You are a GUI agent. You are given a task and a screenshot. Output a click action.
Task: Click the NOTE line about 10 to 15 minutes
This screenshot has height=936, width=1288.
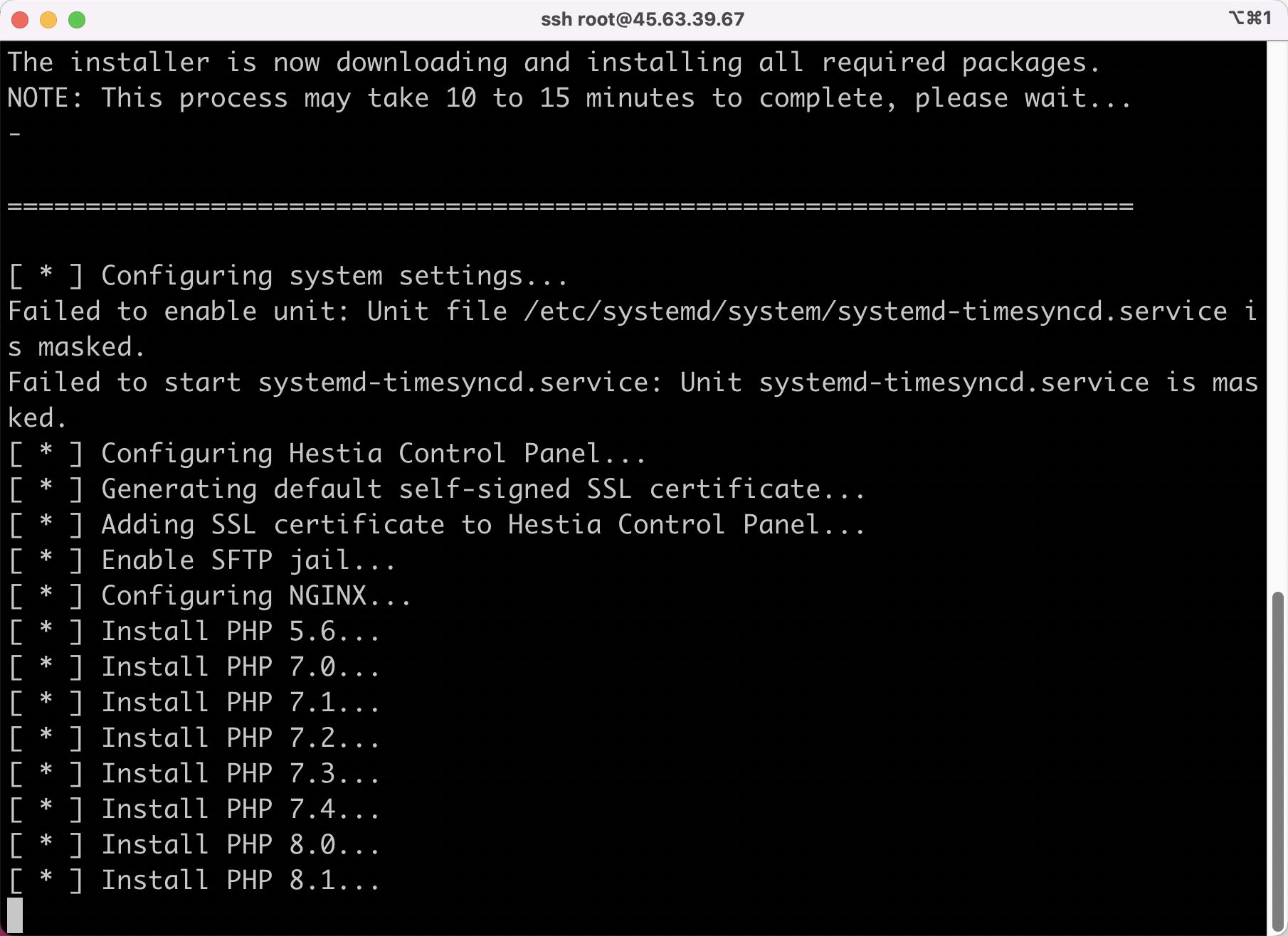tap(569, 98)
